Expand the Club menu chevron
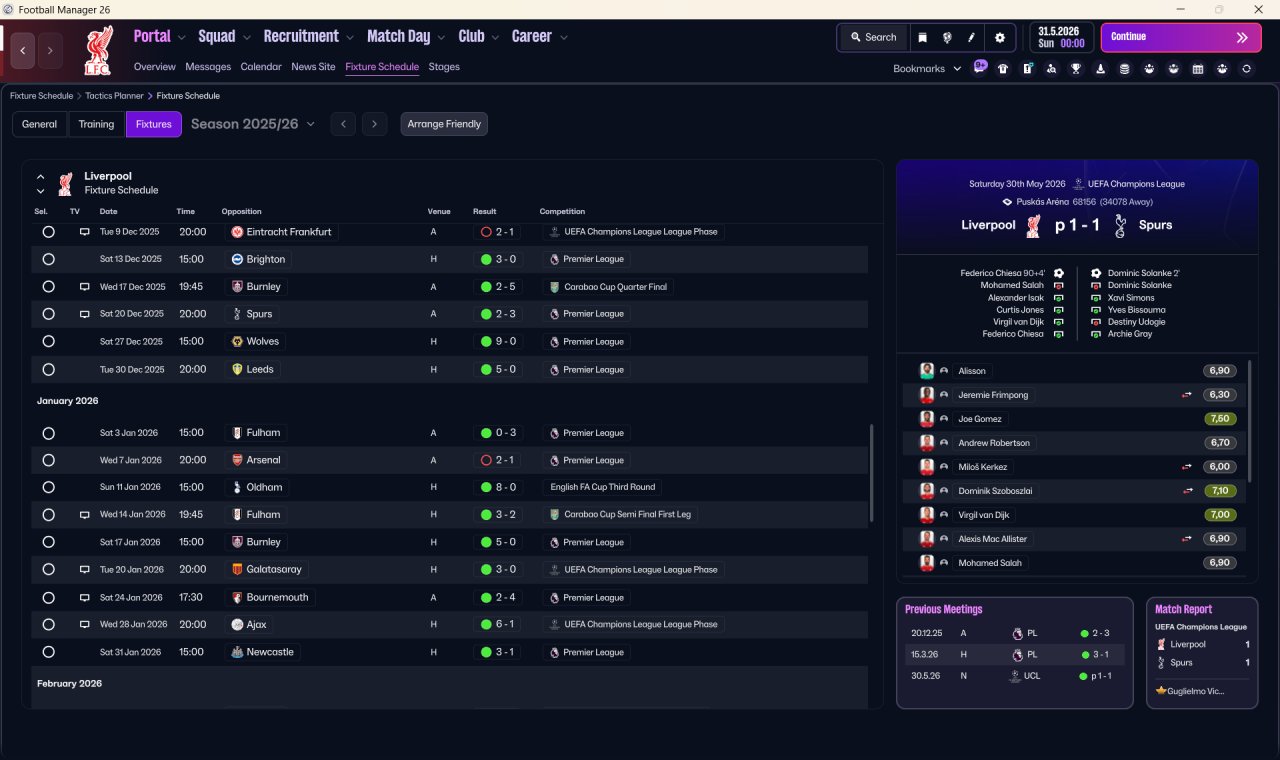This screenshot has height=760, width=1280. tap(494, 38)
